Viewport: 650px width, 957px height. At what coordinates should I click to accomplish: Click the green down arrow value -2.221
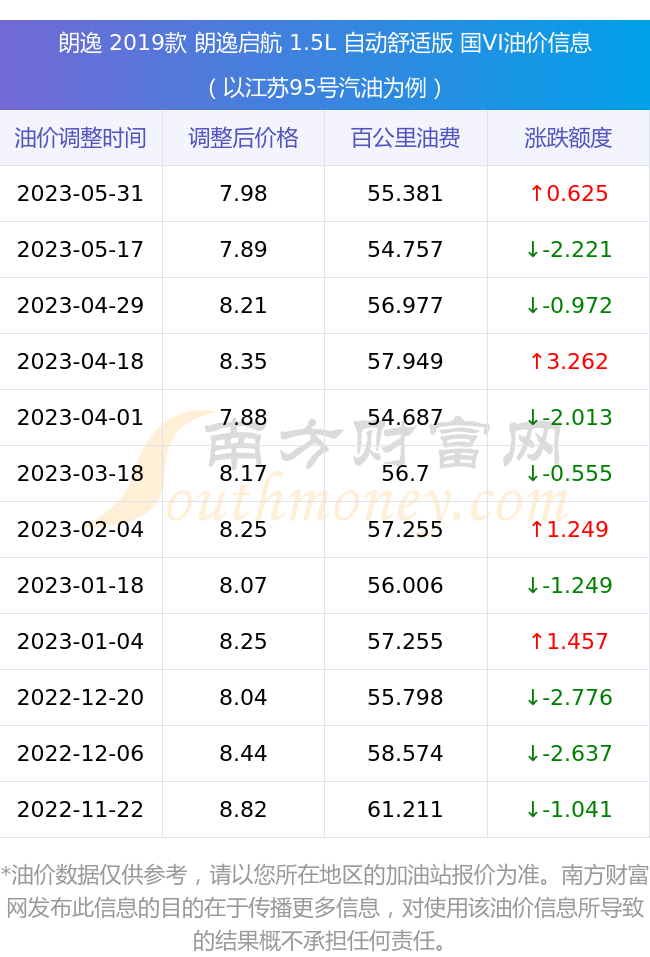[x=569, y=250]
